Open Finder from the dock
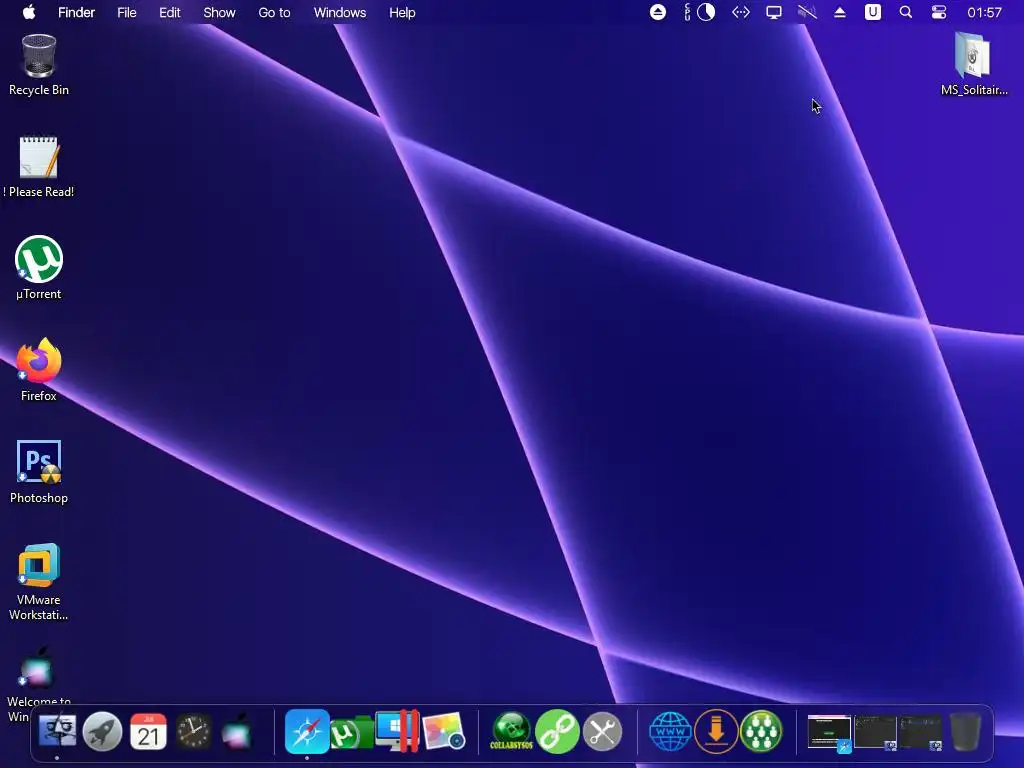1024x768 pixels. (x=57, y=731)
